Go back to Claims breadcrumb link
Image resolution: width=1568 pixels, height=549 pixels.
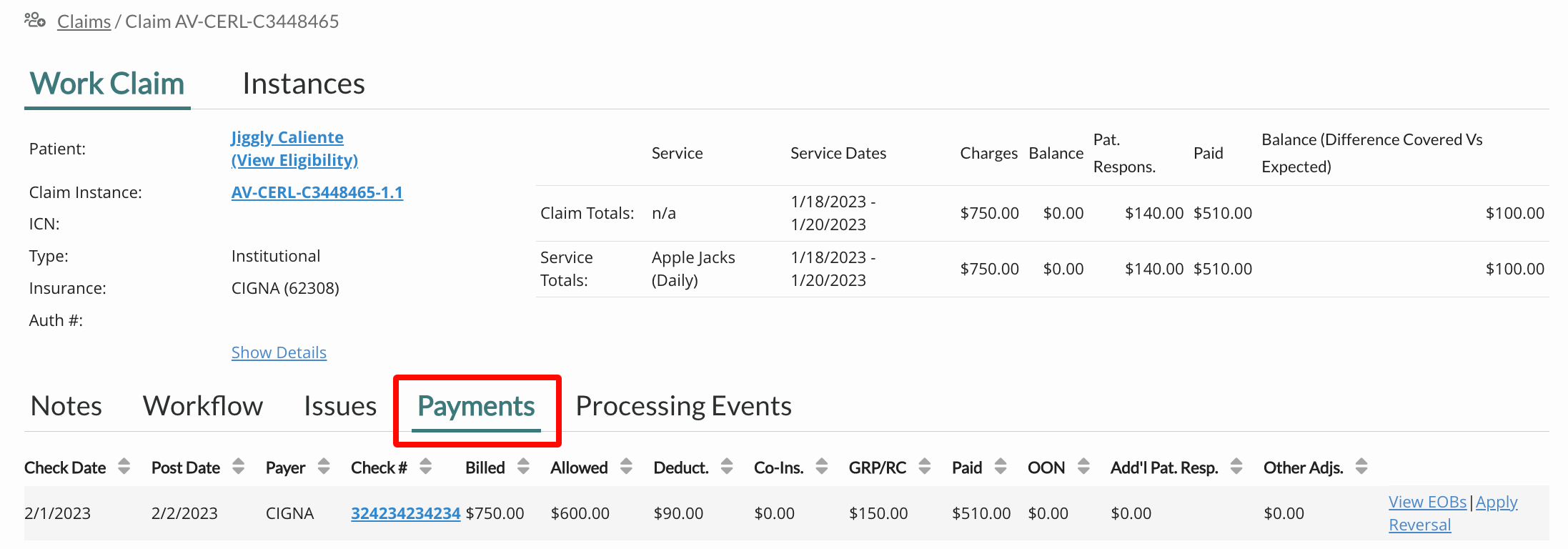click(84, 21)
